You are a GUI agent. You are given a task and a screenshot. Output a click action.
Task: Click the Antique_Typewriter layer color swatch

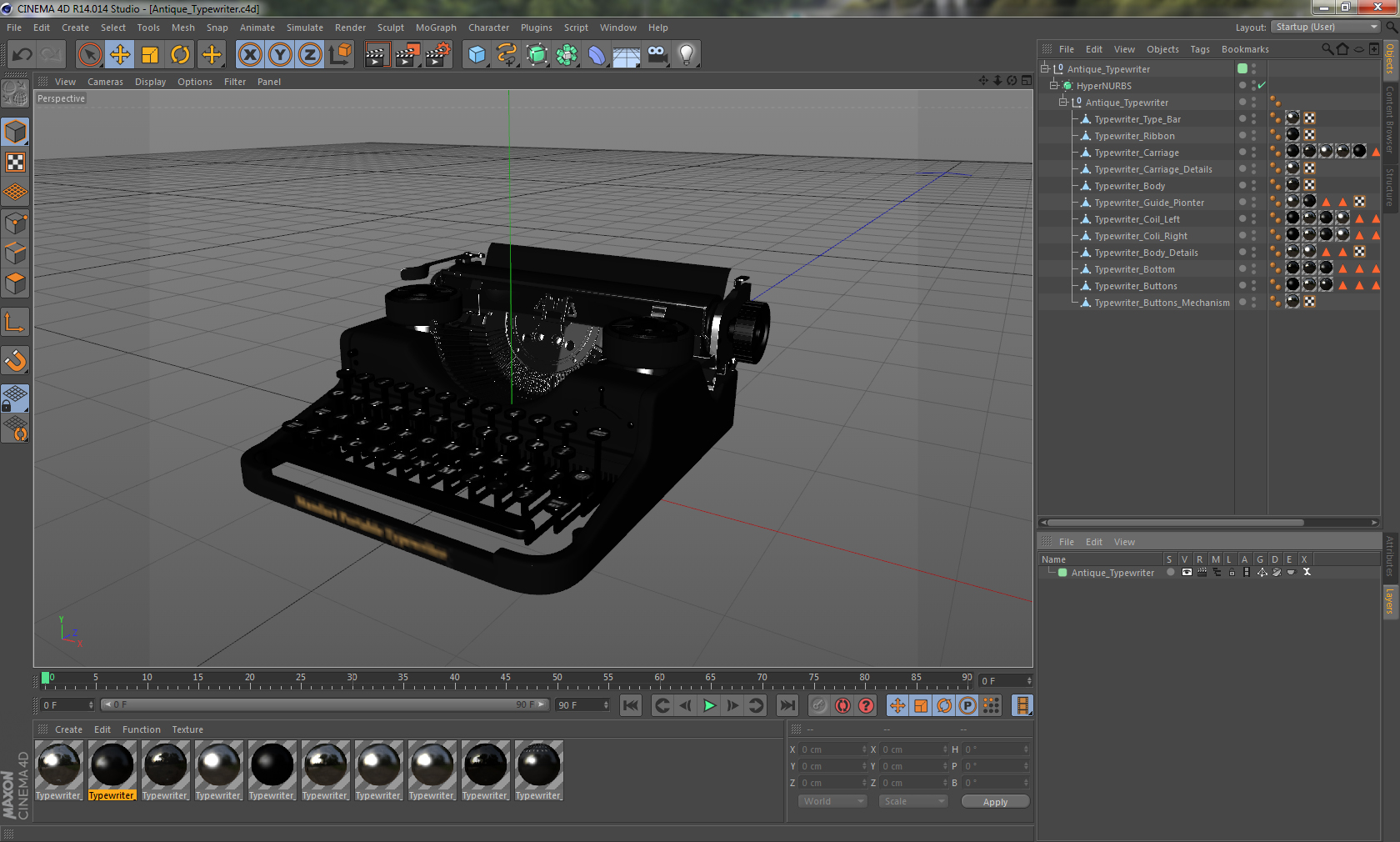[x=1062, y=573]
